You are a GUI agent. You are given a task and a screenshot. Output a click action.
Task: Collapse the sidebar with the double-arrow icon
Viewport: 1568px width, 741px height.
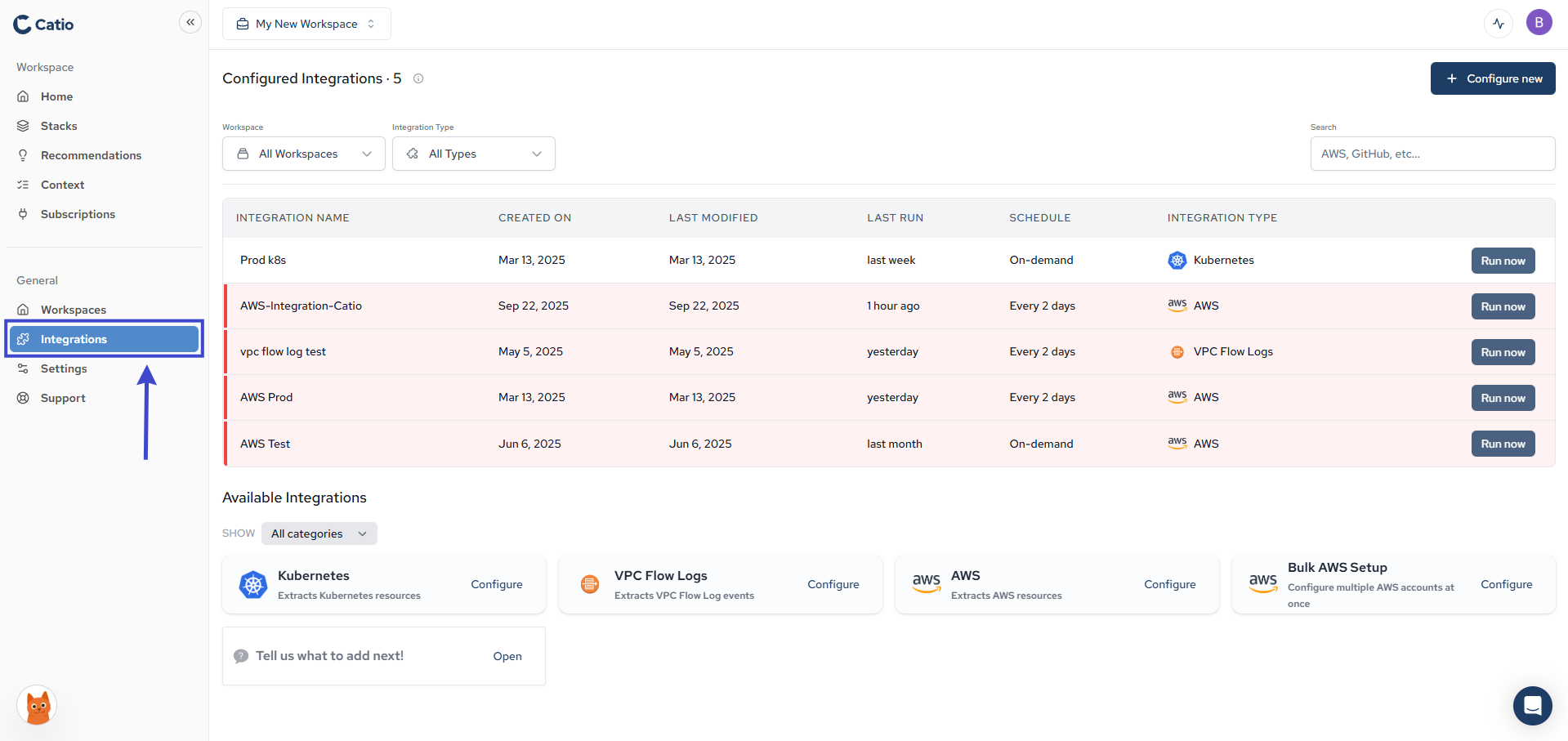(x=190, y=22)
